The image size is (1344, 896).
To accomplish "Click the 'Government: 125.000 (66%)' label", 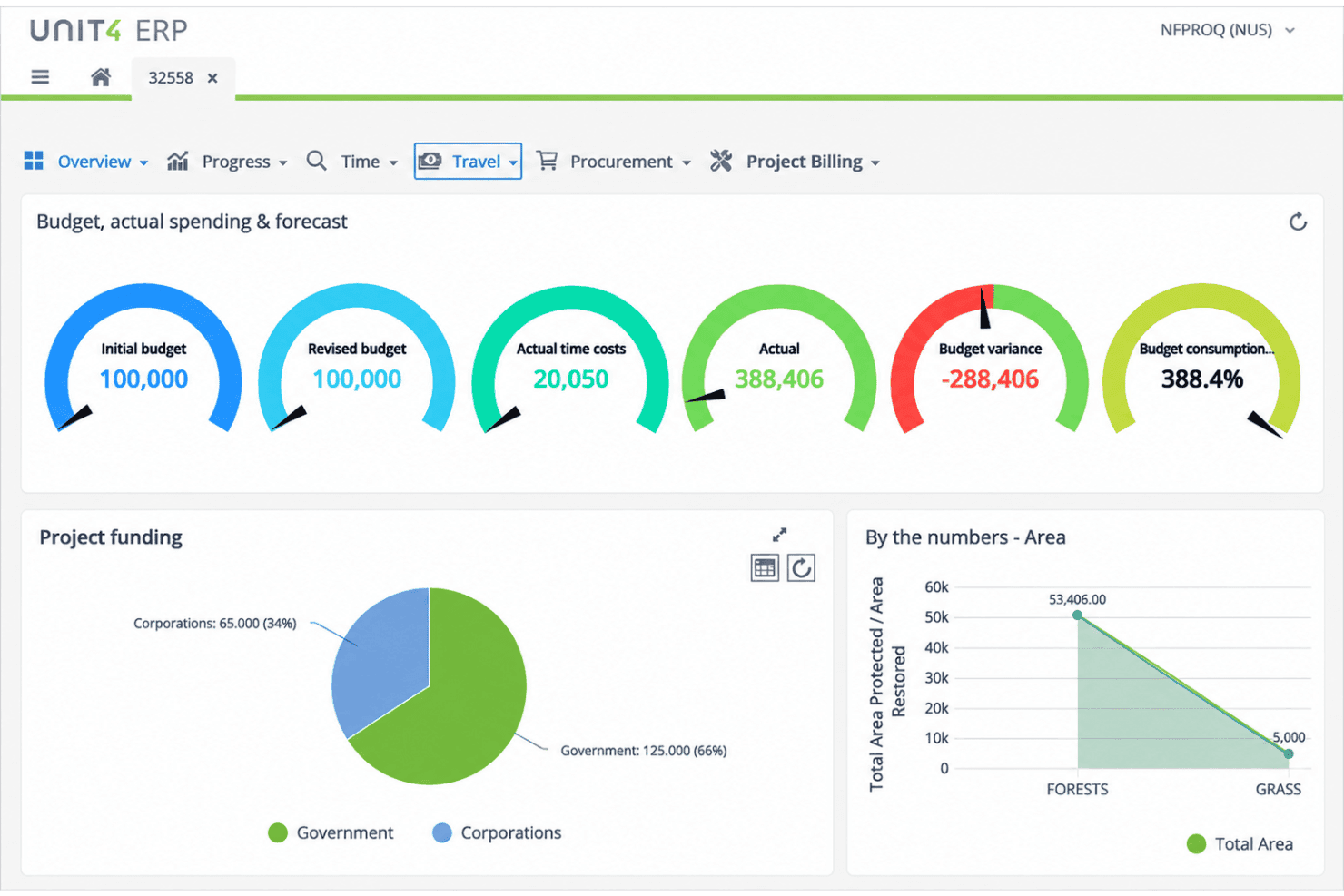I will pos(644,751).
